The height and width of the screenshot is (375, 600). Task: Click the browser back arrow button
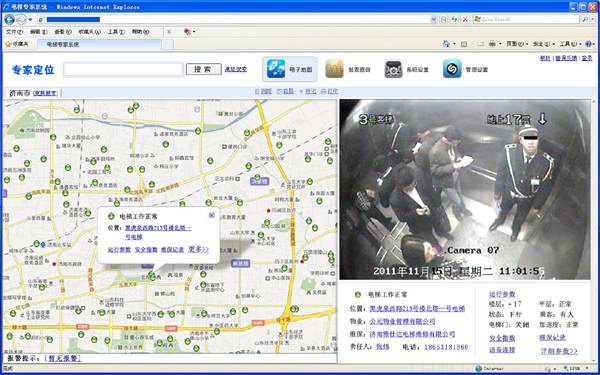[x=10, y=19]
